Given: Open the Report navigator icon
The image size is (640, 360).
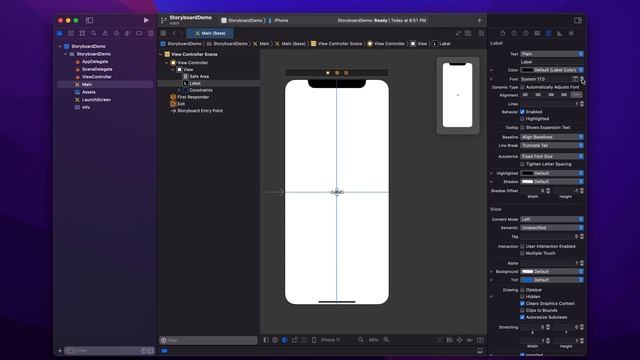Looking at the screenshot, I should point(151,33).
